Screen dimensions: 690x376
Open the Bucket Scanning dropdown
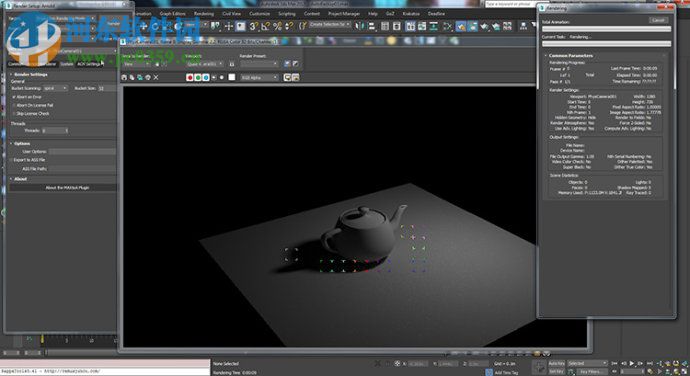55,88
